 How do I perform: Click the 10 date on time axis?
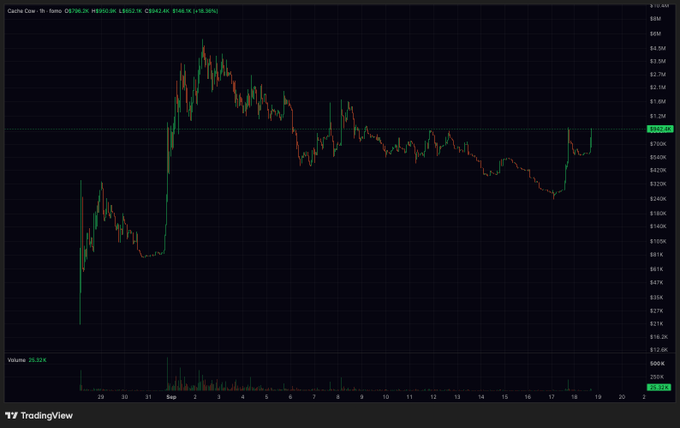pyautogui.click(x=386, y=397)
